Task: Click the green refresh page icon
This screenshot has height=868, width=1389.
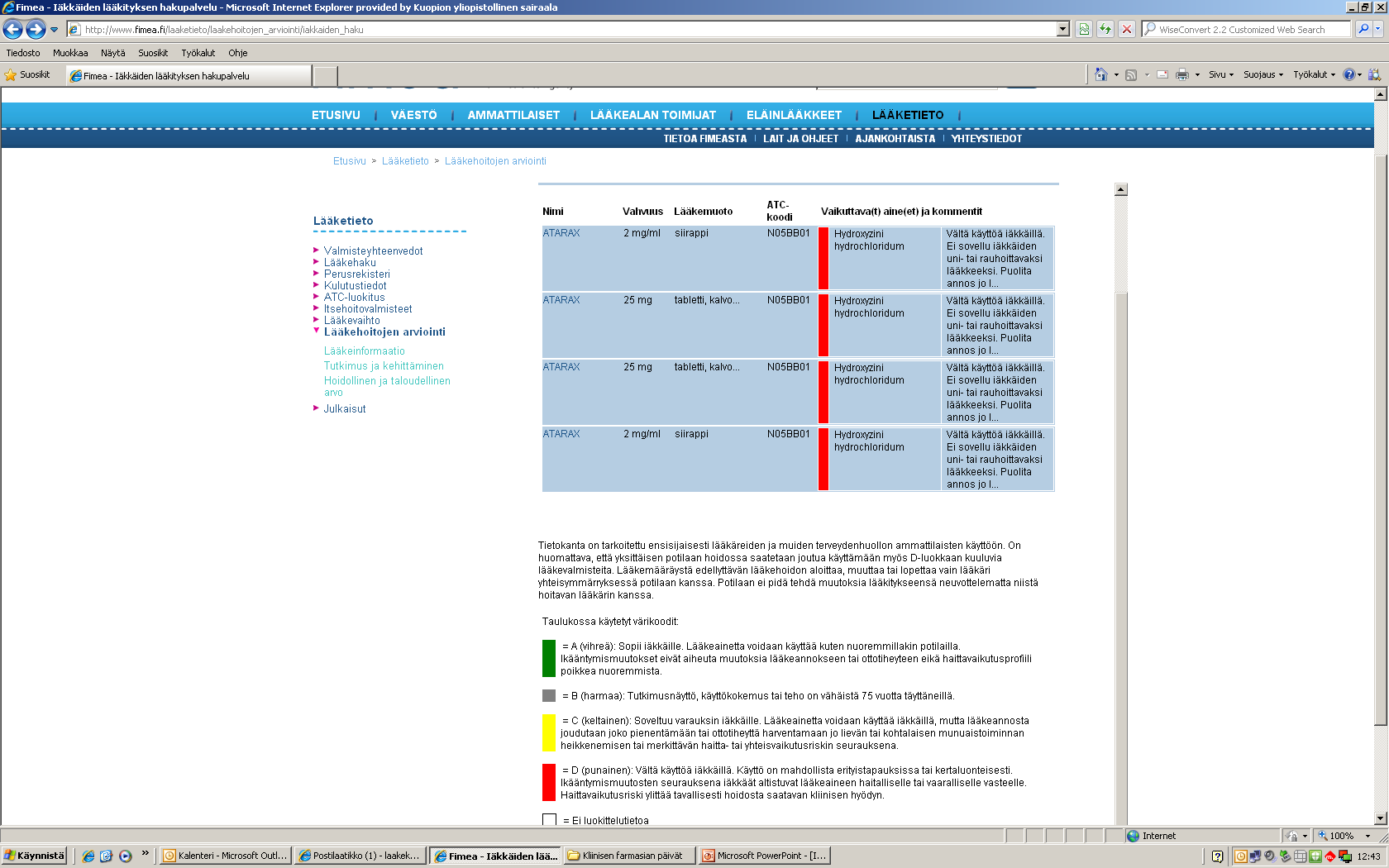Action: click(x=1105, y=30)
